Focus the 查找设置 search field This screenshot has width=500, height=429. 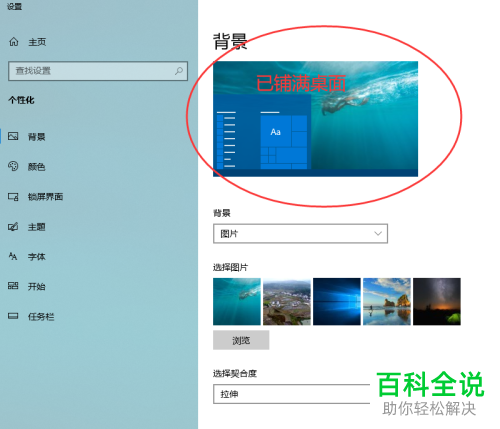tap(98, 71)
